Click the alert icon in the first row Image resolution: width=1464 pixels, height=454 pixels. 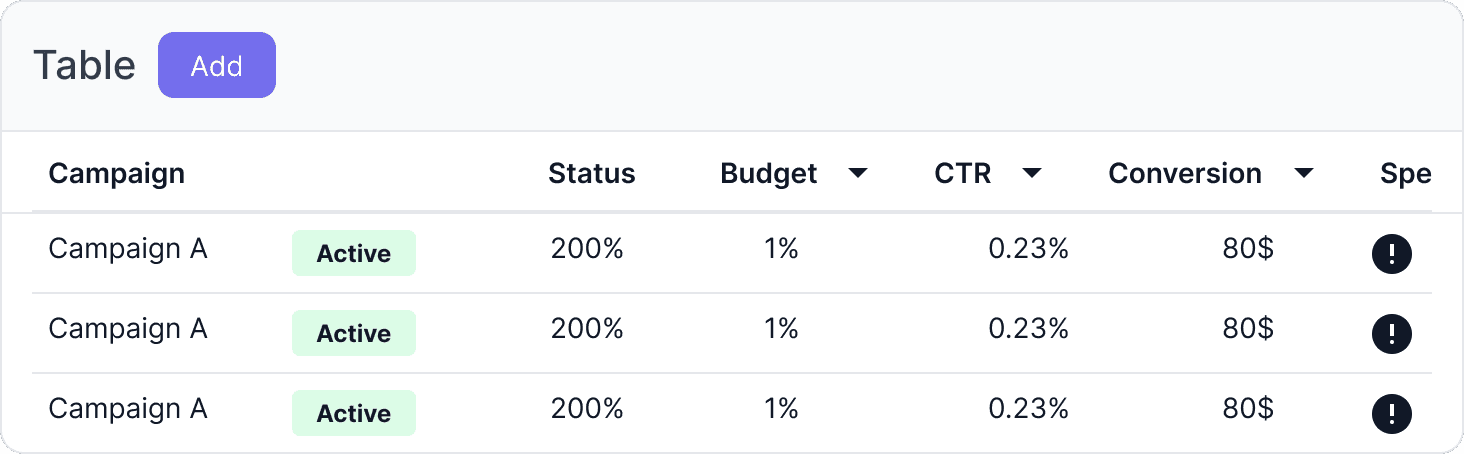pyautogui.click(x=1391, y=254)
